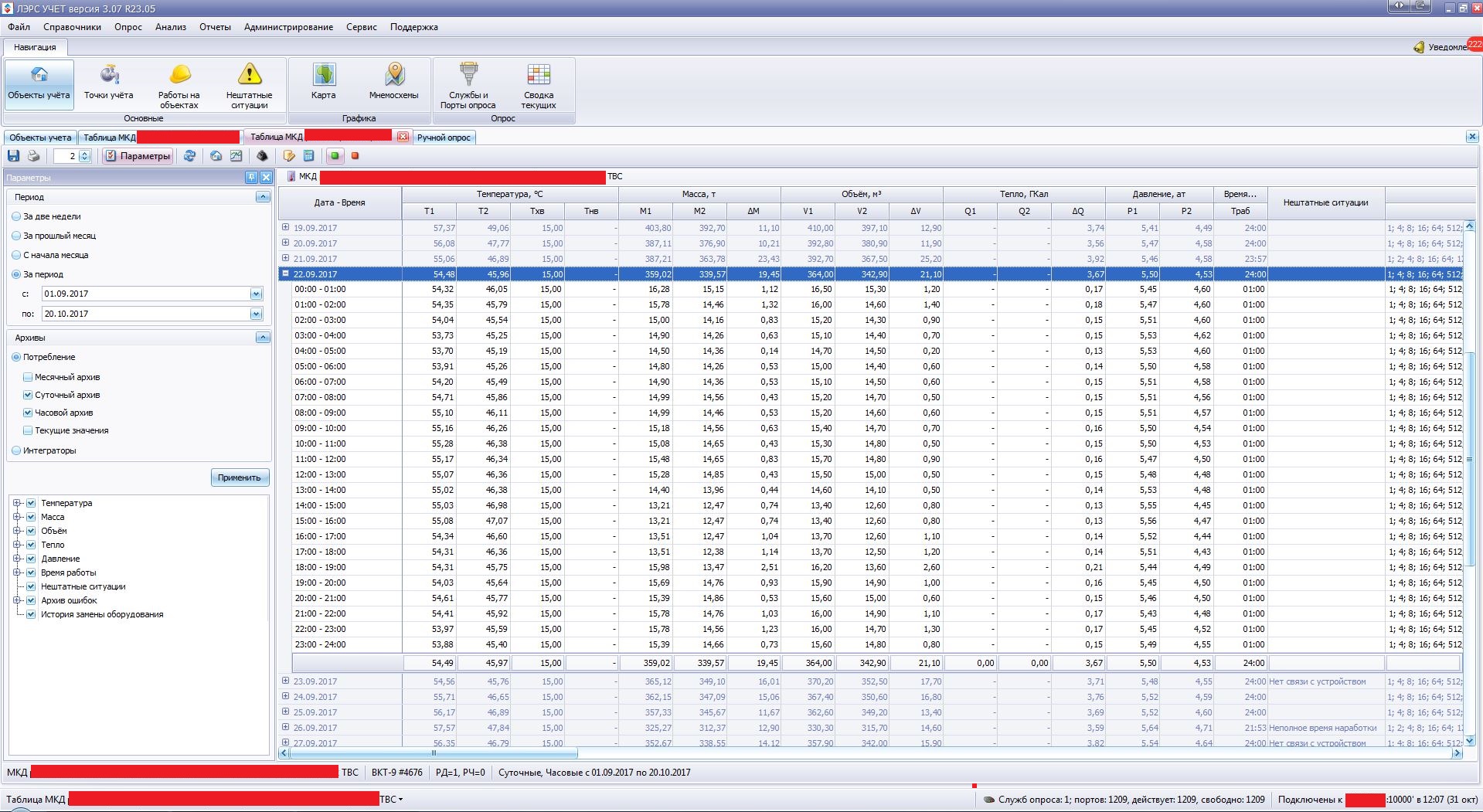Toggle Суточный архив checkbox

(x=28, y=396)
